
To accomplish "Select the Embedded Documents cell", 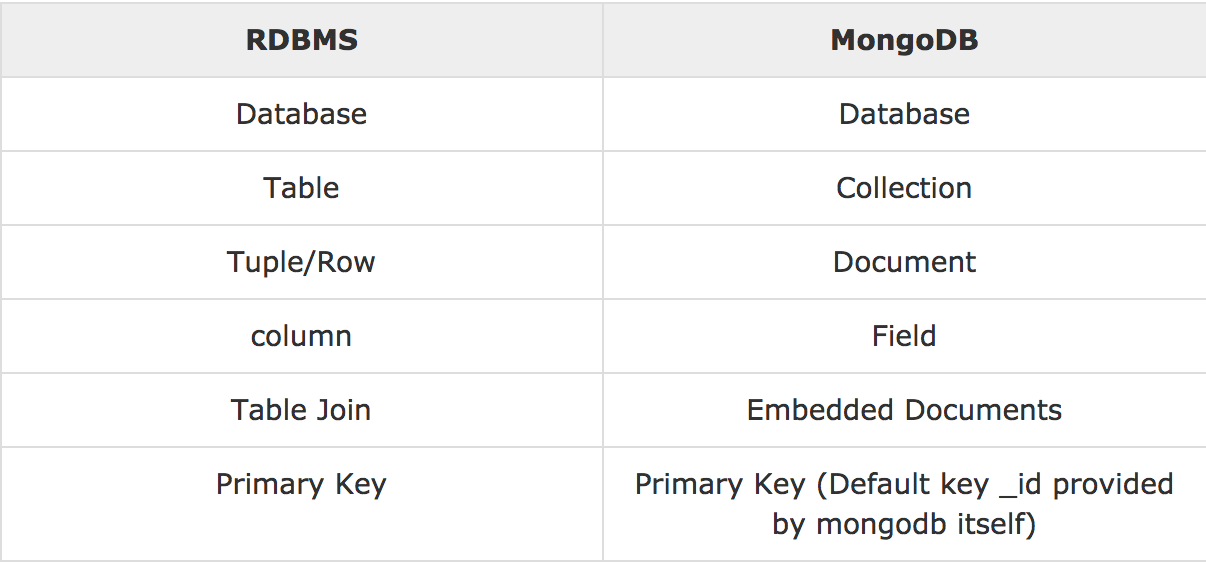I will (x=904, y=410).
